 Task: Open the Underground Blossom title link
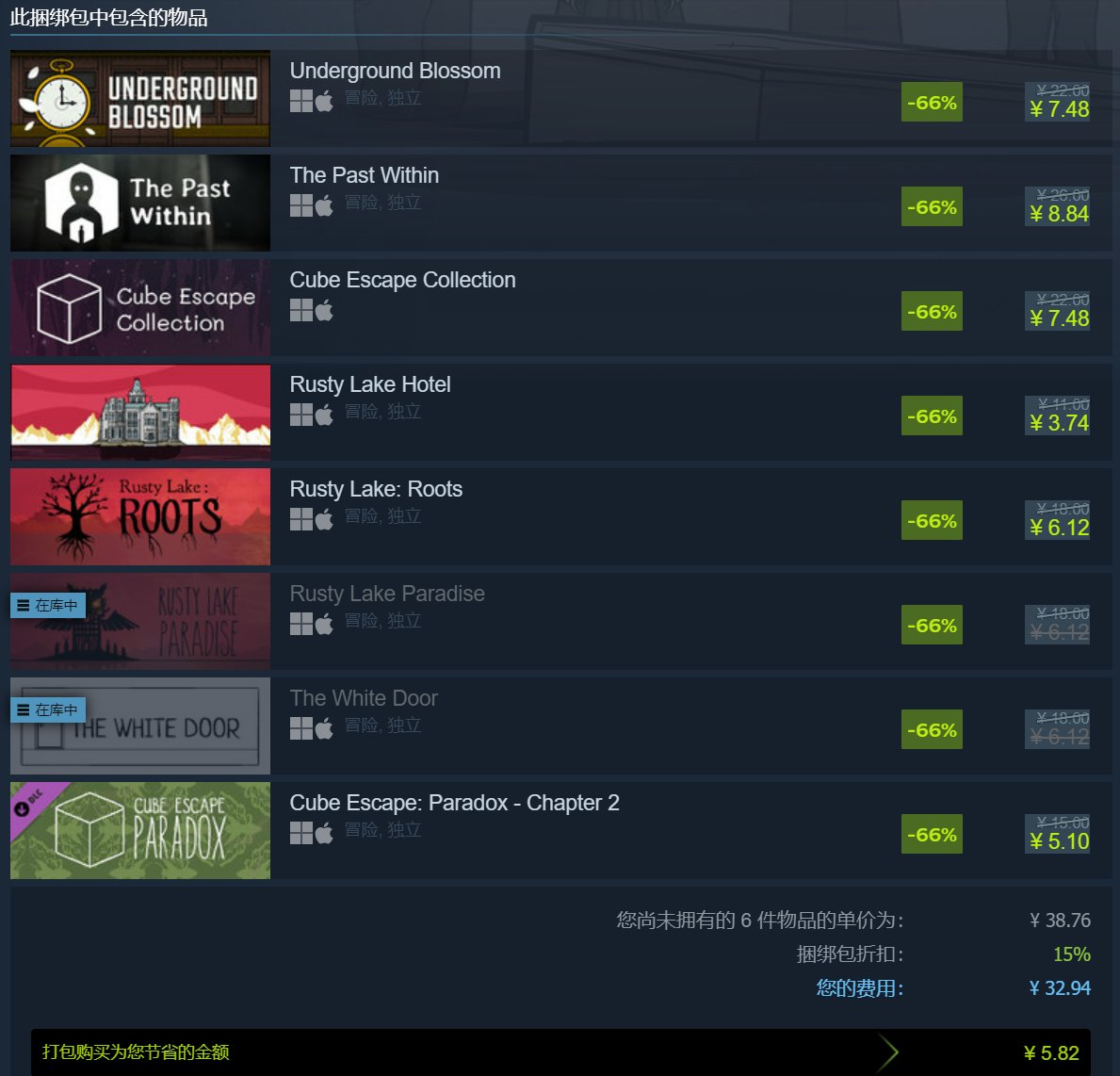coord(395,71)
